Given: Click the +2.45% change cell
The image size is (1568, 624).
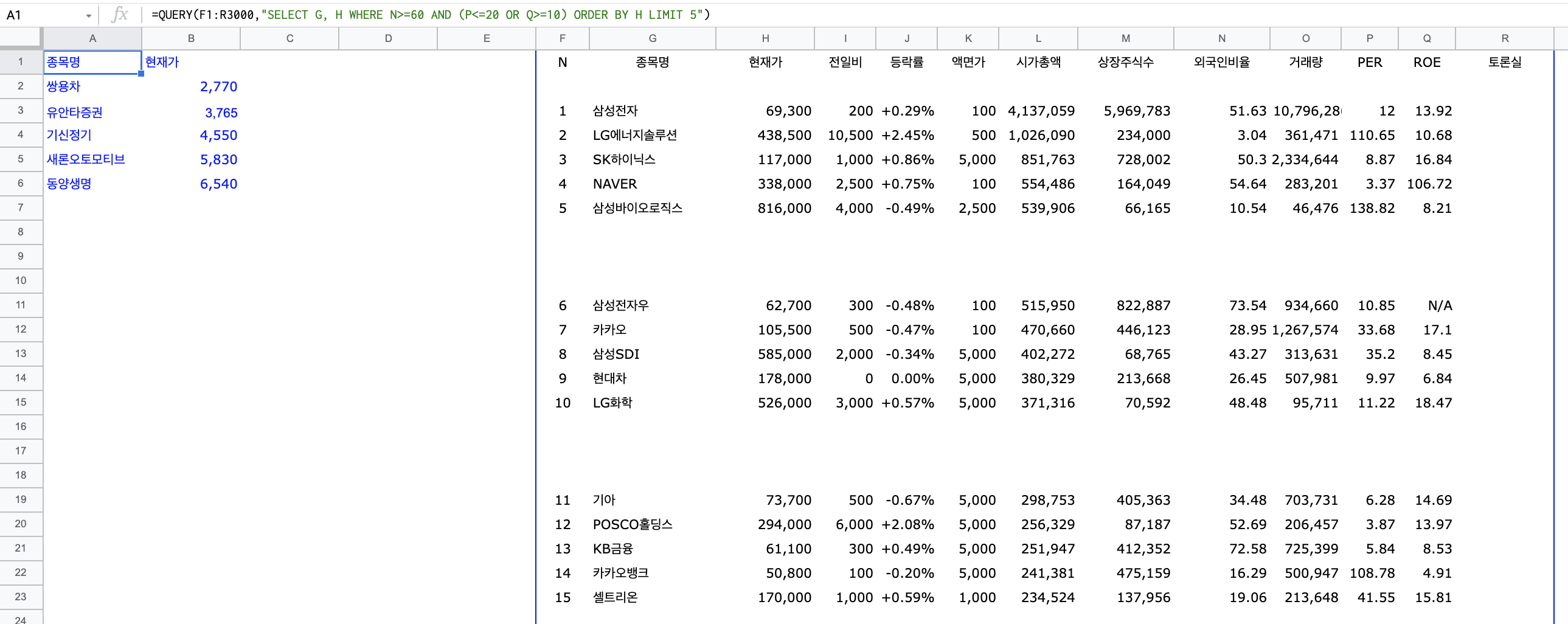Looking at the screenshot, I should coord(907,135).
